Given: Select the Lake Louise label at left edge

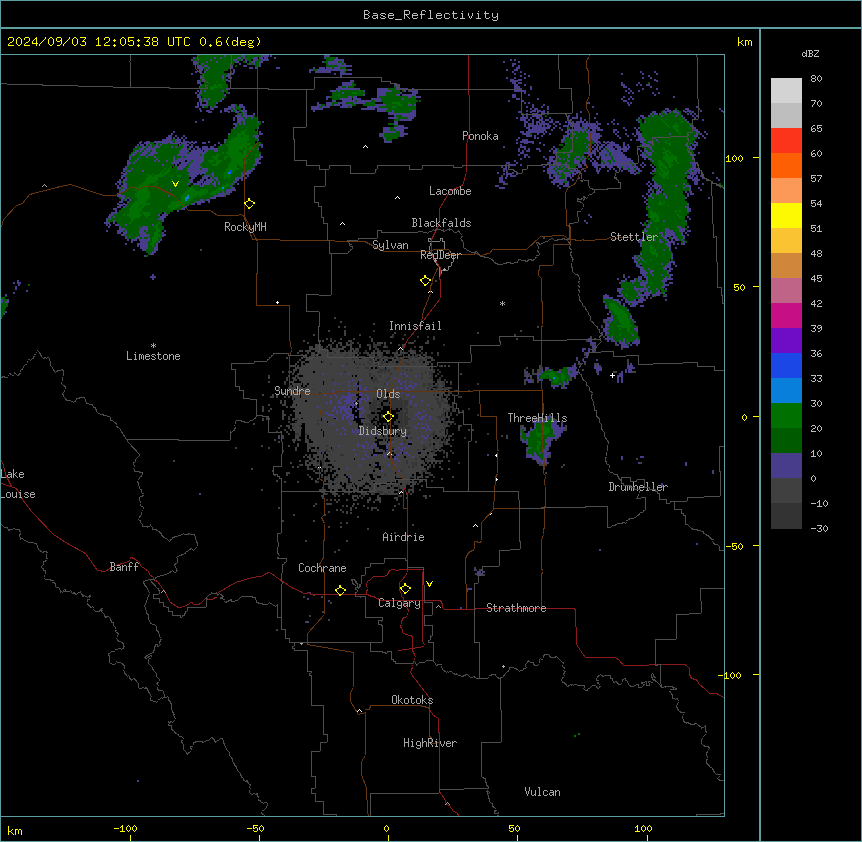Looking at the screenshot, I should pos(18,484).
